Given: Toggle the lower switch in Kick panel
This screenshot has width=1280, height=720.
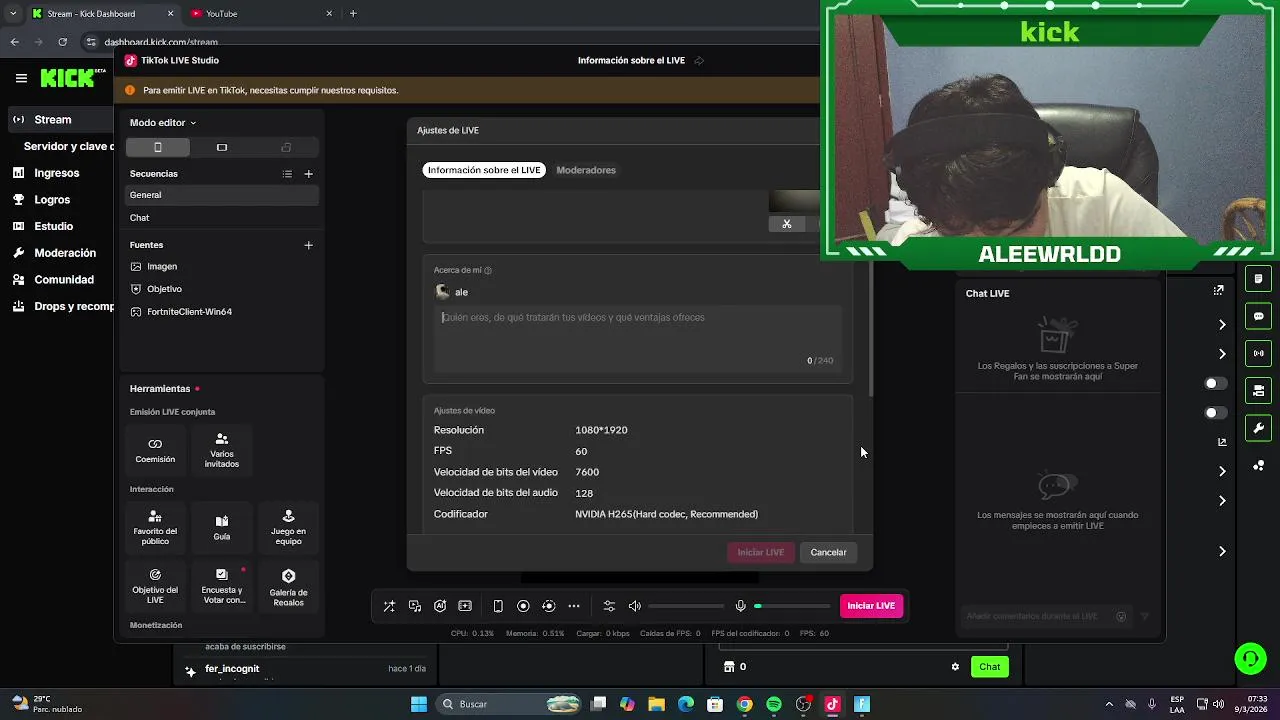Looking at the screenshot, I should tap(1215, 413).
